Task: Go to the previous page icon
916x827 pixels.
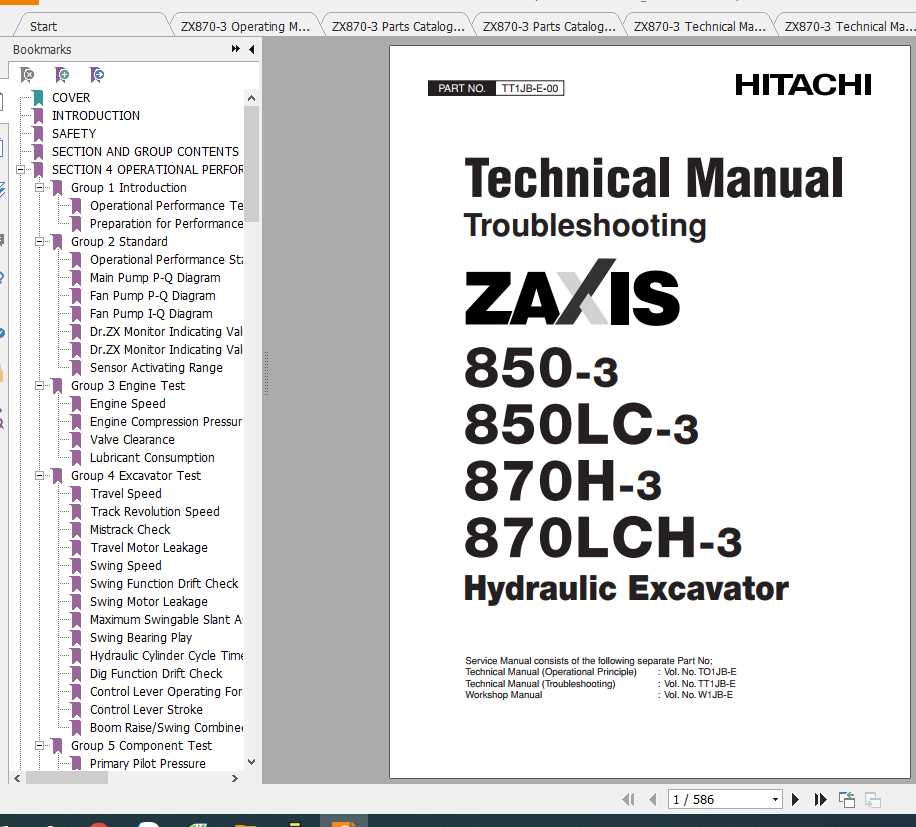Action: click(x=652, y=800)
